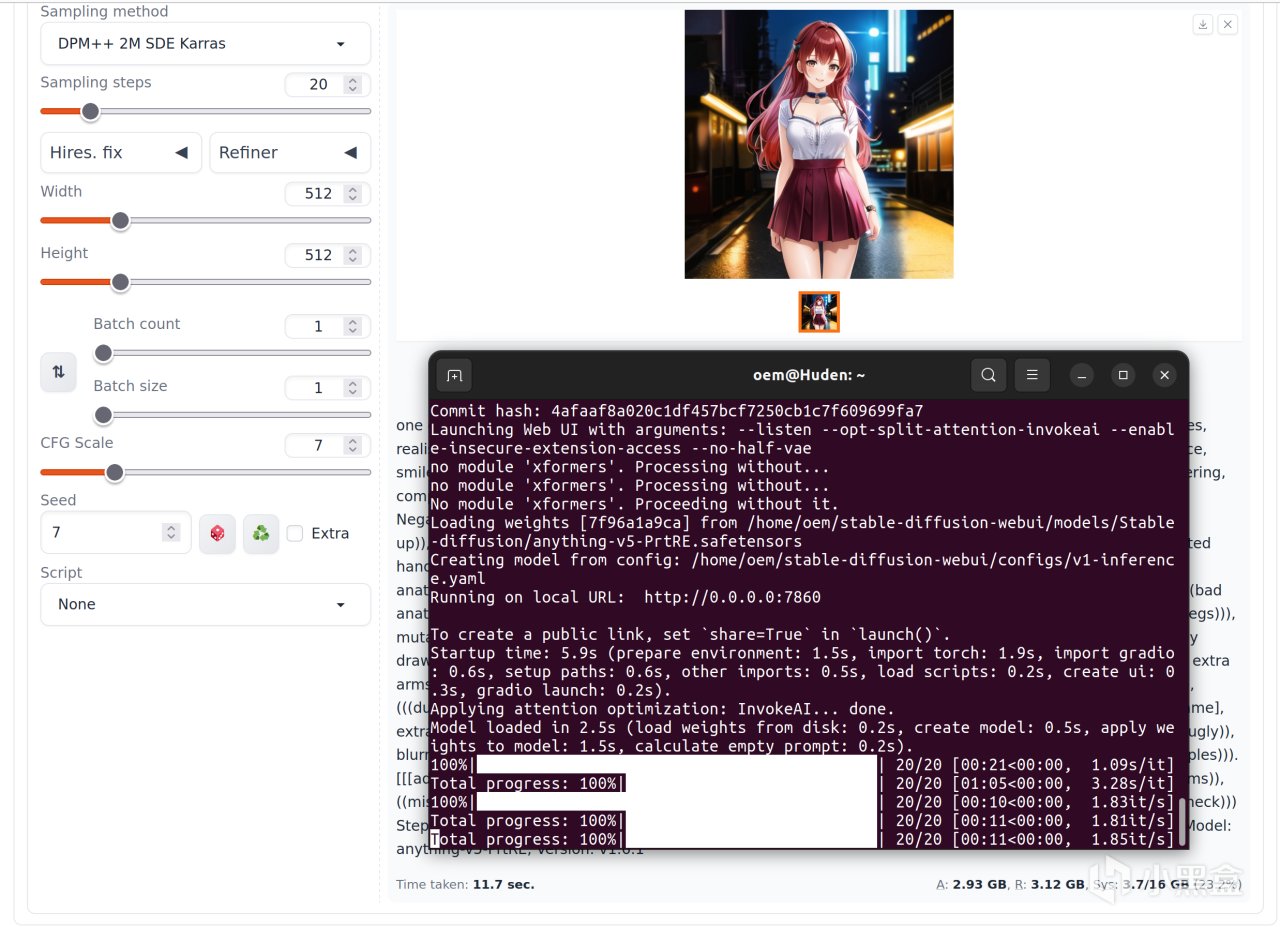Click the terminal title oem@Huden: ~
Image resolution: width=1280 pixels, height=927 pixels.
coord(809,375)
